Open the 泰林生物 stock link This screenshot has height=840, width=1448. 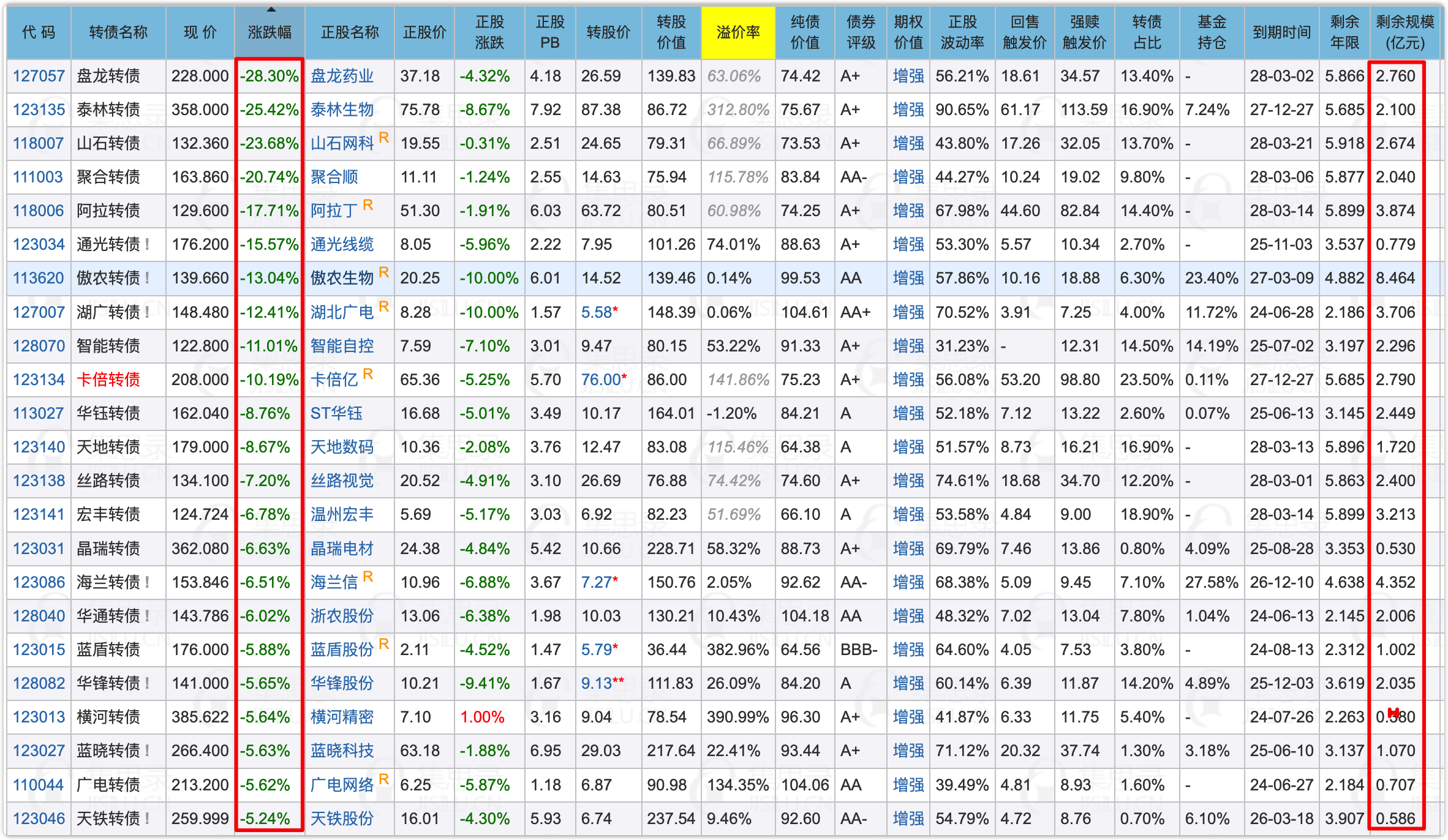(x=342, y=110)
